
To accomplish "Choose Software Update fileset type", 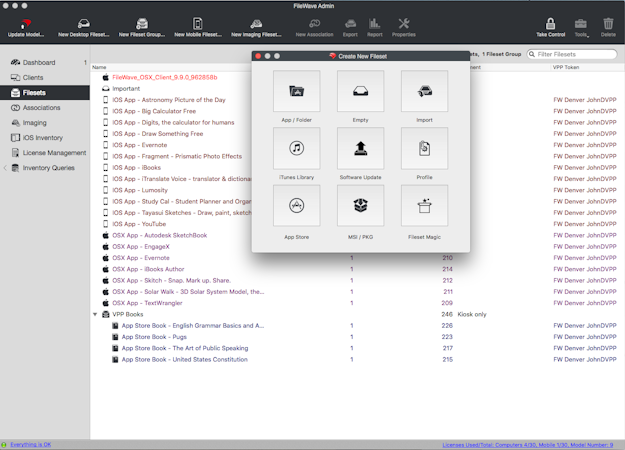I will (x=361, y=148).
